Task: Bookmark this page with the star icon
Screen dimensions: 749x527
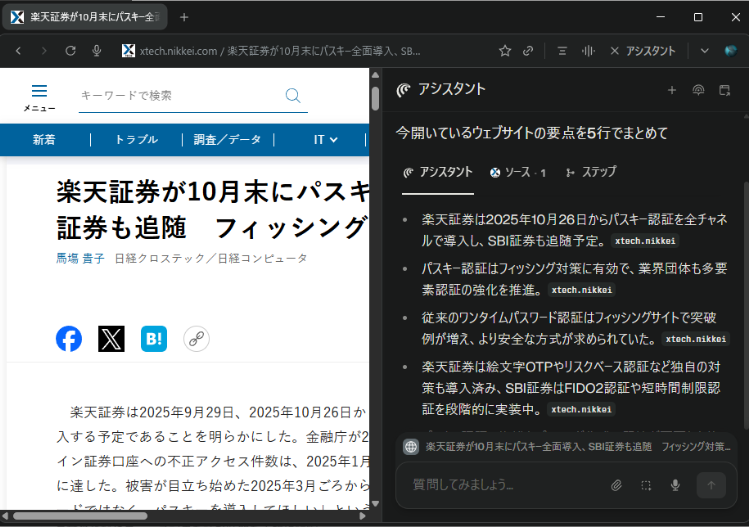Action: coord(505,51)
